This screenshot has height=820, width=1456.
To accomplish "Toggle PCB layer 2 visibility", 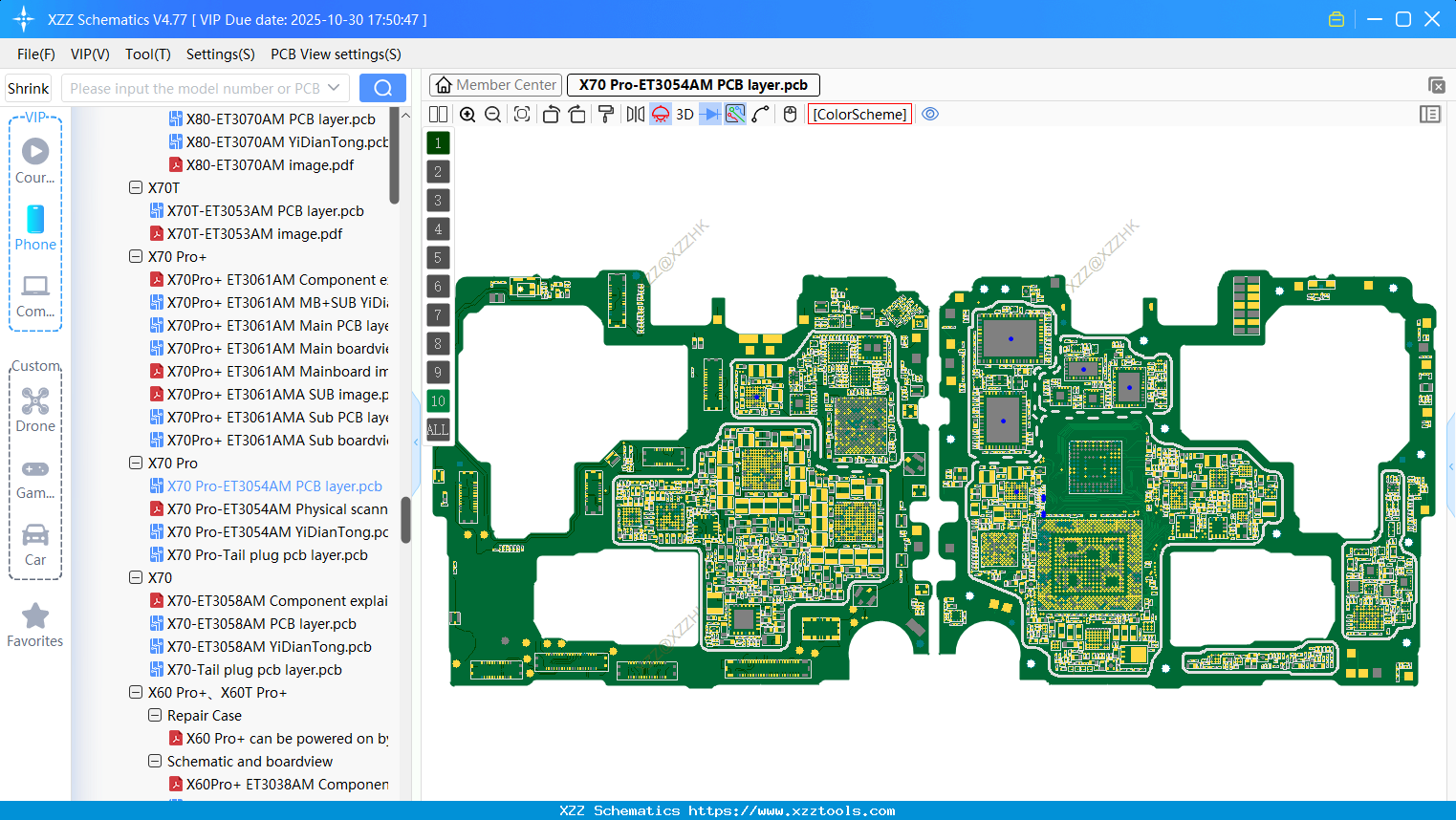I will click(438, 171).
